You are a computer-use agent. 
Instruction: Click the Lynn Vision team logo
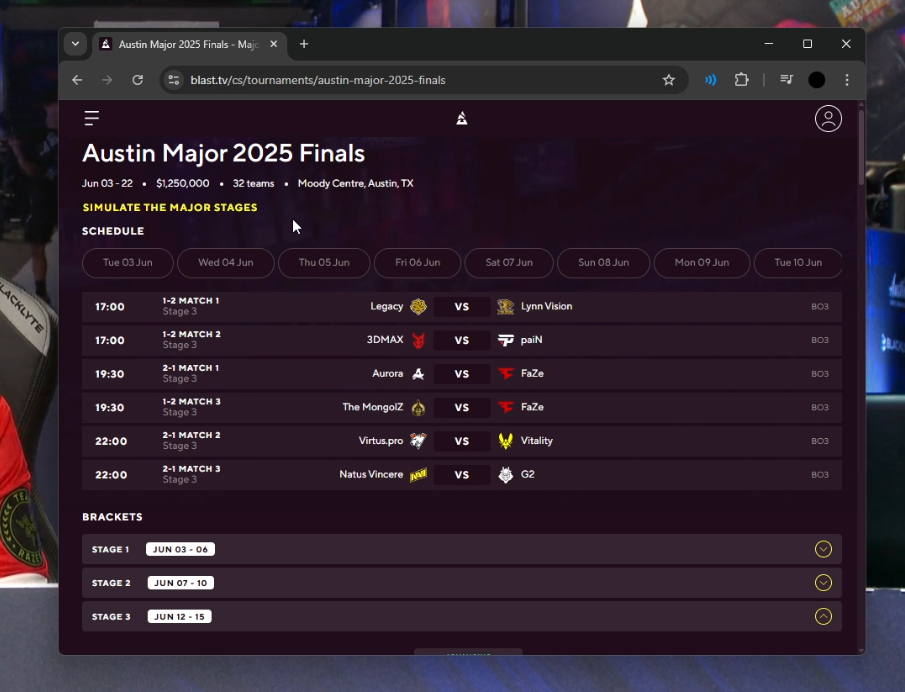506,306
